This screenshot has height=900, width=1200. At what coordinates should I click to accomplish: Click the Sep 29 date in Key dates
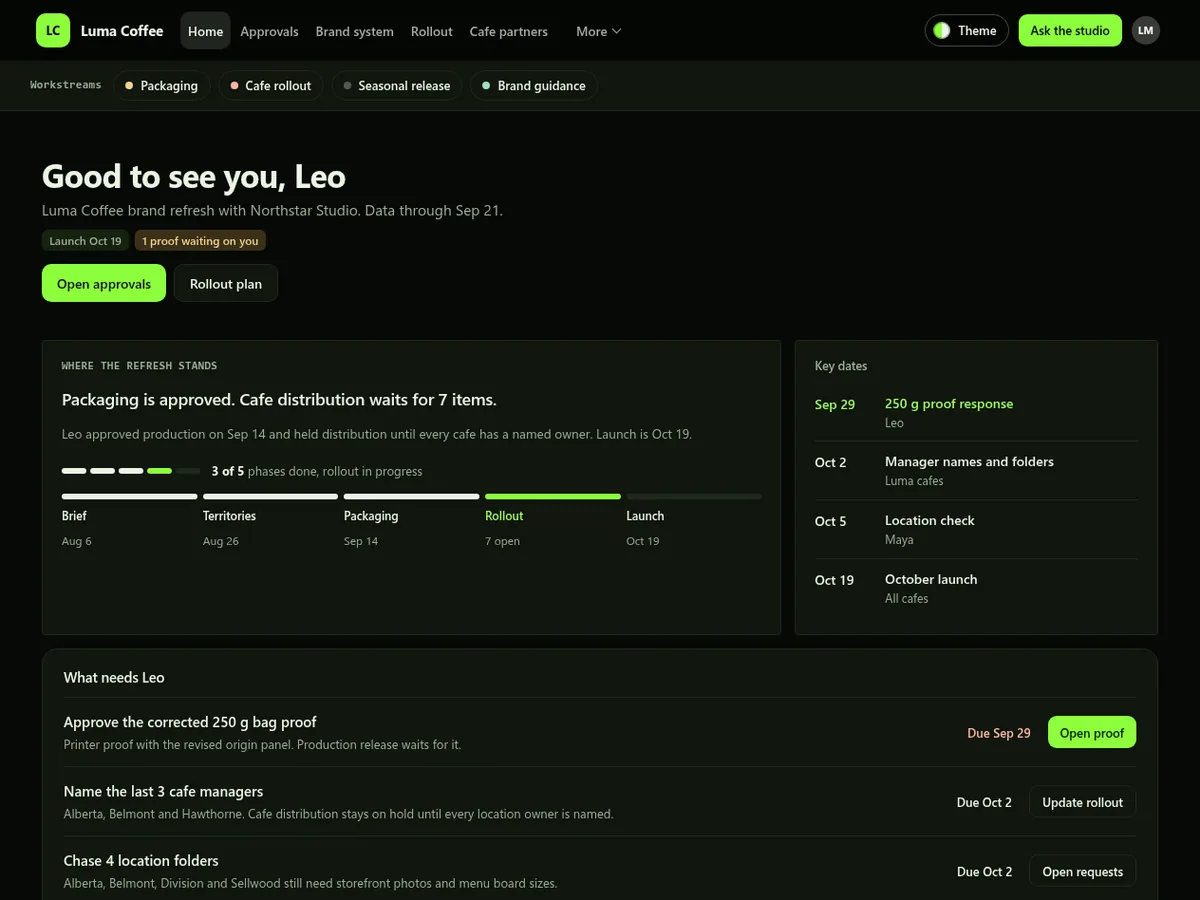tap(835, 404)
